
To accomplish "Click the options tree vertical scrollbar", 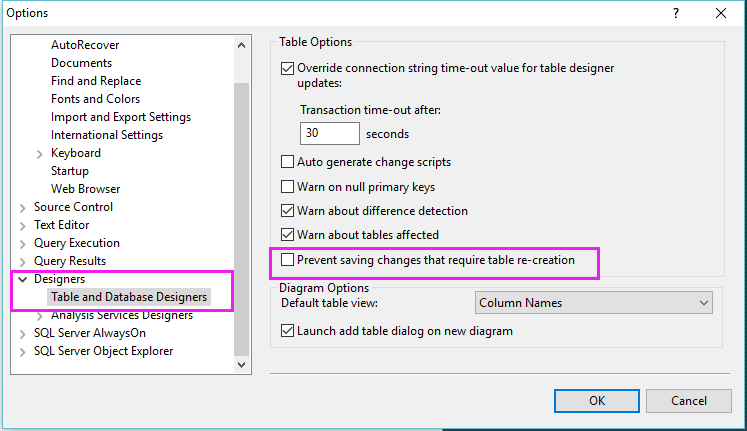I will (x=241, y=200).
